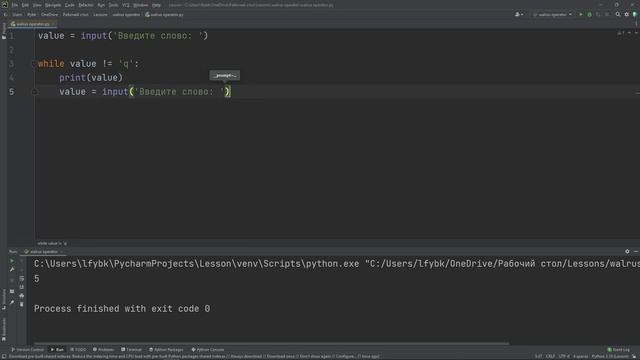Click the 4 spaces indent status entry
Screen dimensions: 640x360
(x=580, y=357)
